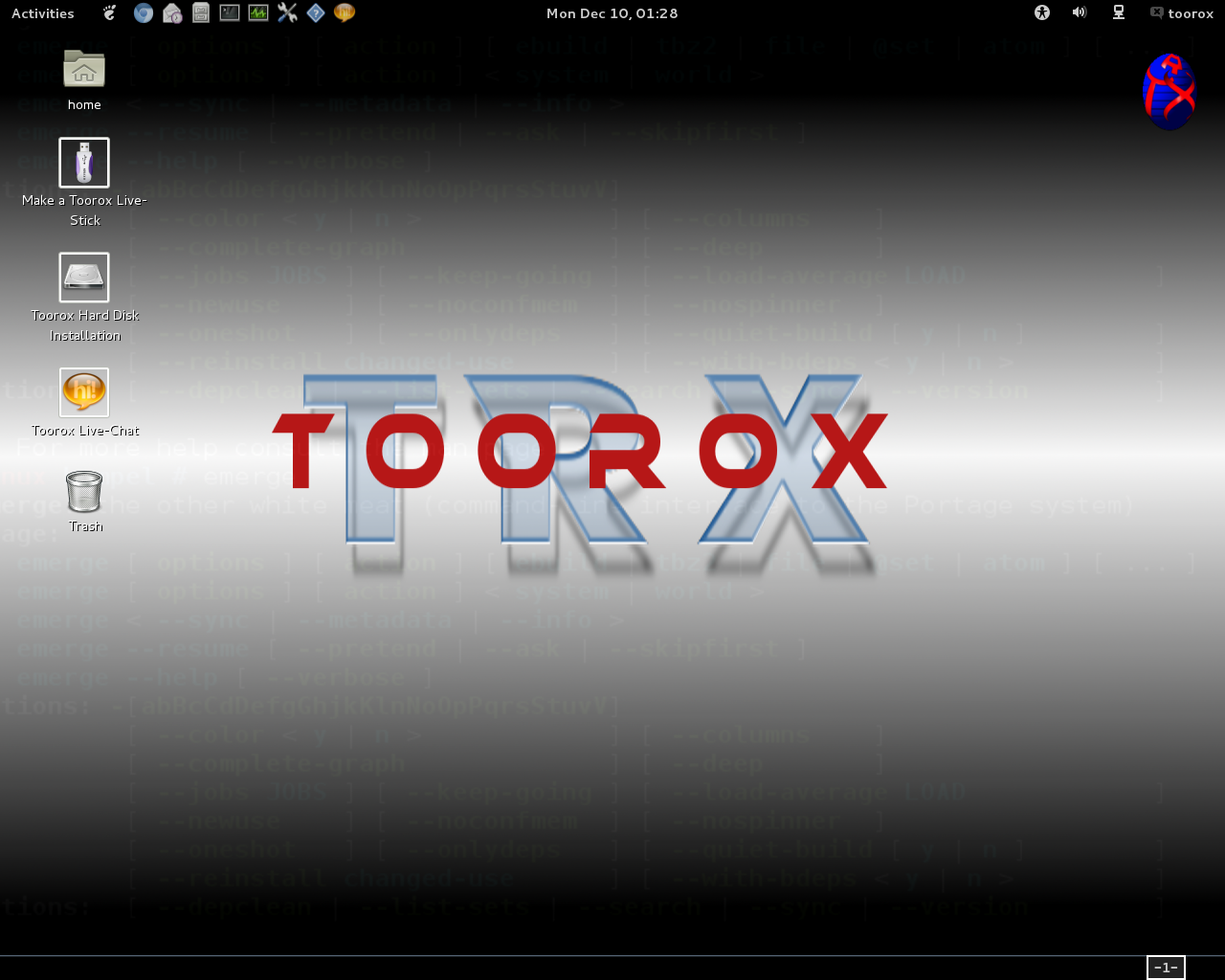The image size is (1225, 980).
Task: Click the network connection indicator
Action: click(1118, 13)
